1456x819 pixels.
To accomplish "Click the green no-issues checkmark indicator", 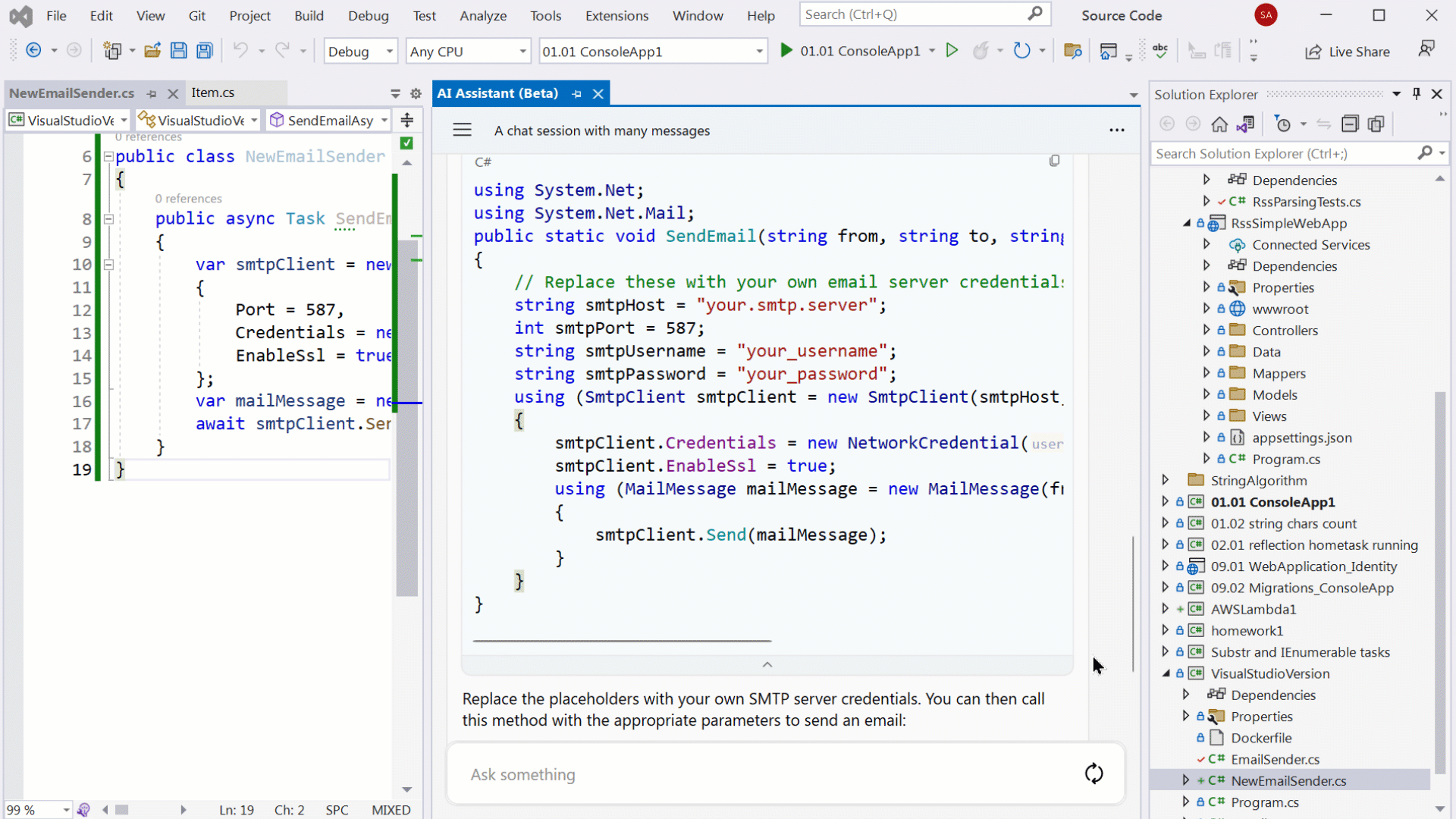I will 407,143.
